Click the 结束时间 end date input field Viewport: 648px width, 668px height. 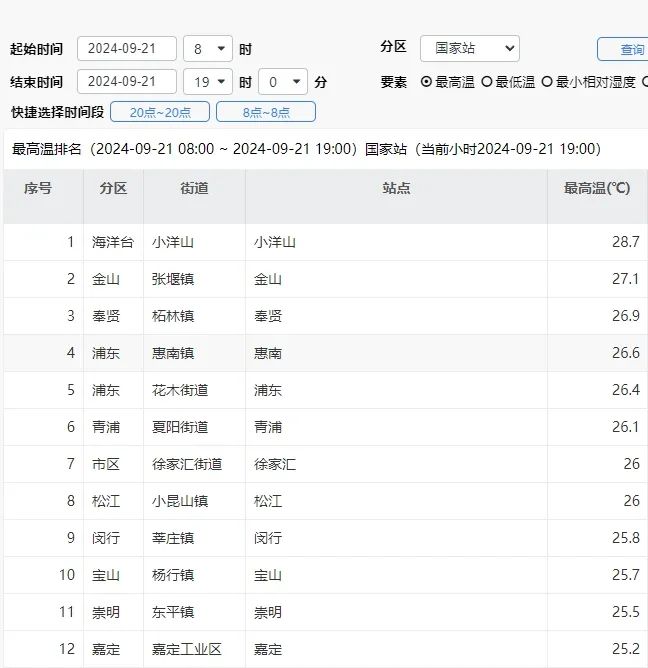tap(126, 82)
